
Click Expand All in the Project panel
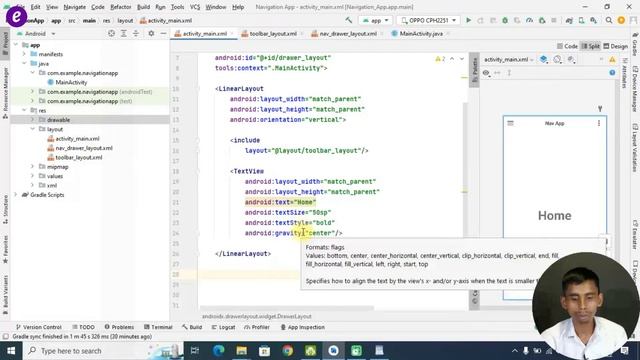[124, 33]
